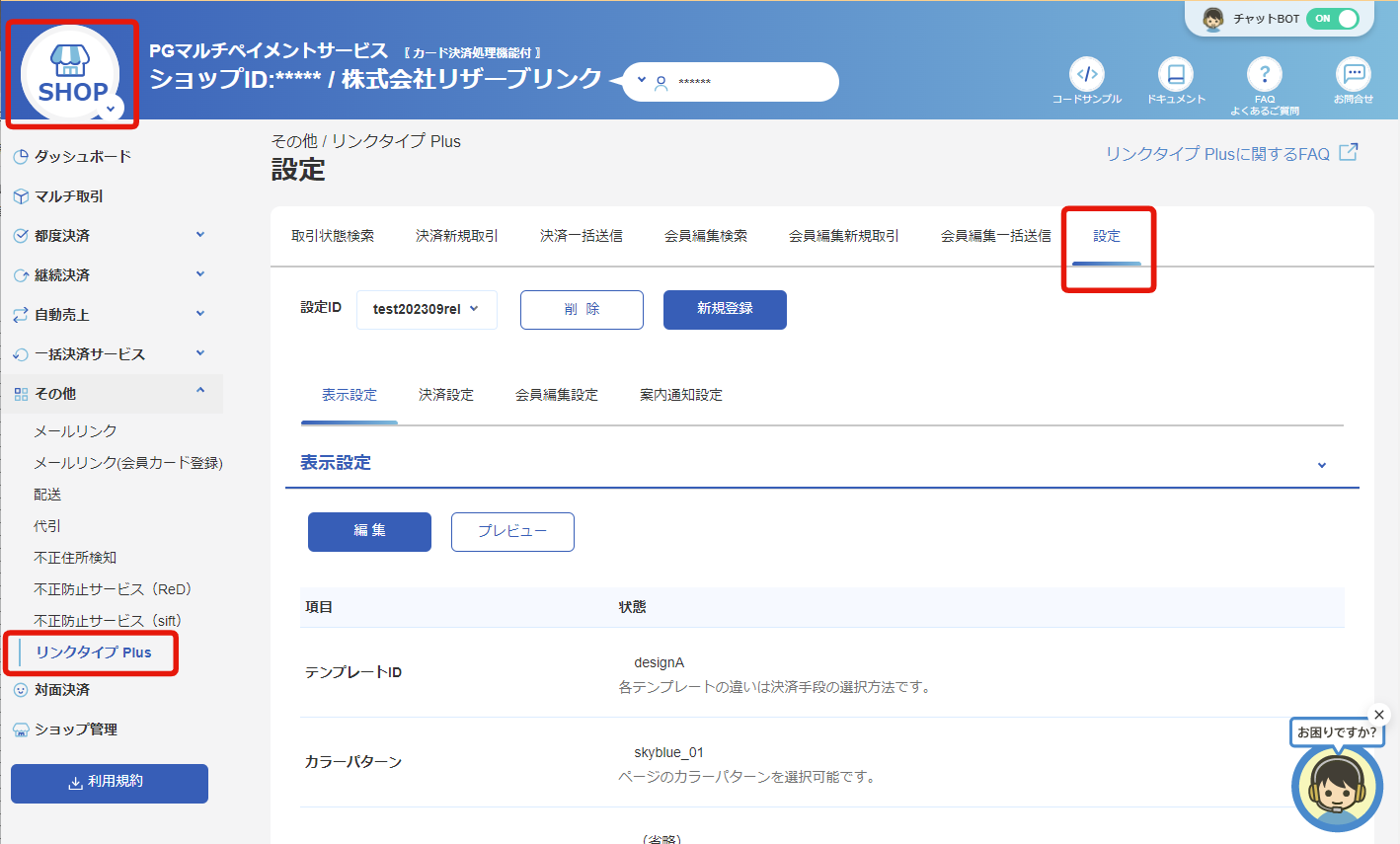Collapse the 表示設定 section chevron
The width and height of the screenshot is (1400, 844).
pyautogui.click(x=1322, y=465)
